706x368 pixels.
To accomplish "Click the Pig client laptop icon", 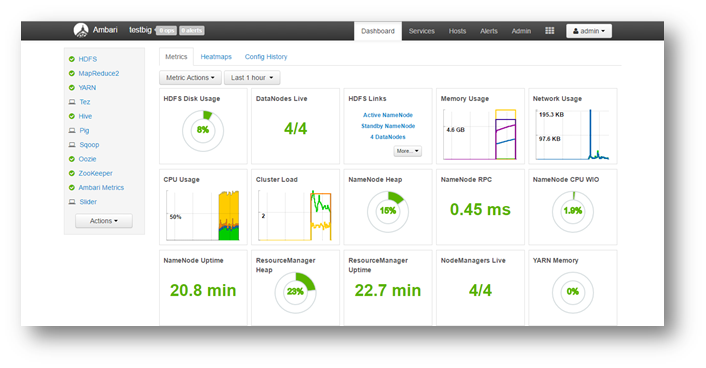I will coord(72,130).
